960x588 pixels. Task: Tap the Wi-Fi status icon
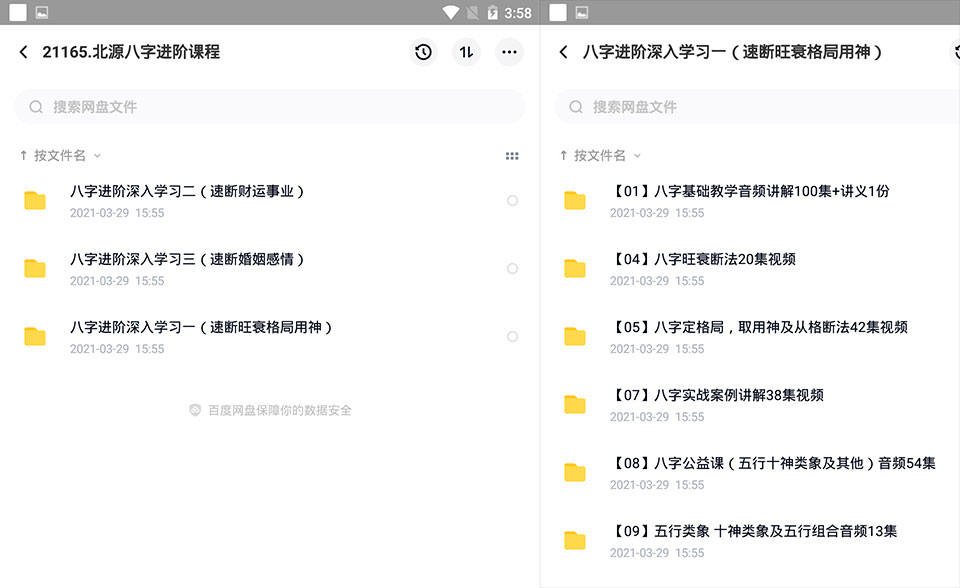click(x=451, y=12)
